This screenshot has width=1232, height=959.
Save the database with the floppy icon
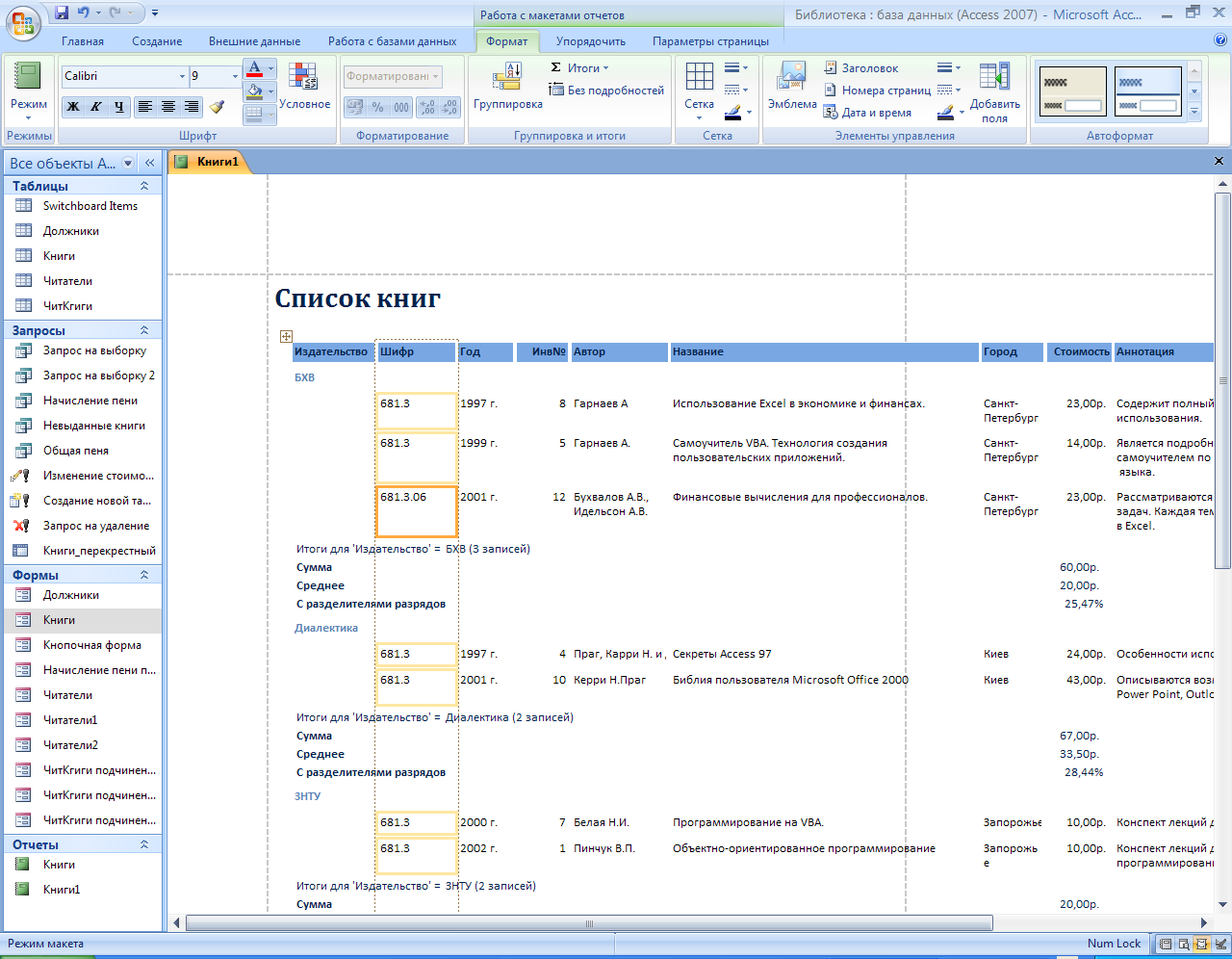[62, 13]
